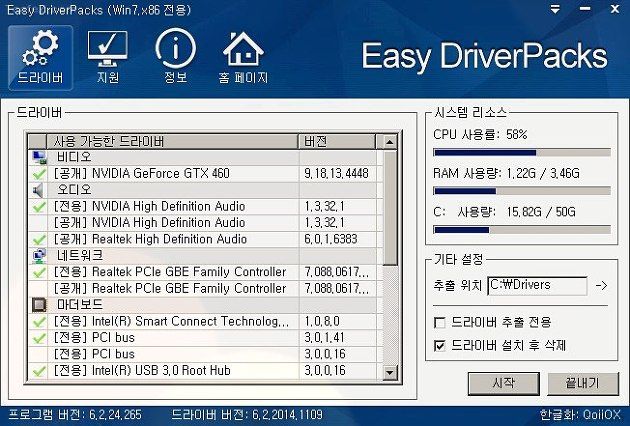Switch to the 지원 monitor tab

tap(108, 57)
